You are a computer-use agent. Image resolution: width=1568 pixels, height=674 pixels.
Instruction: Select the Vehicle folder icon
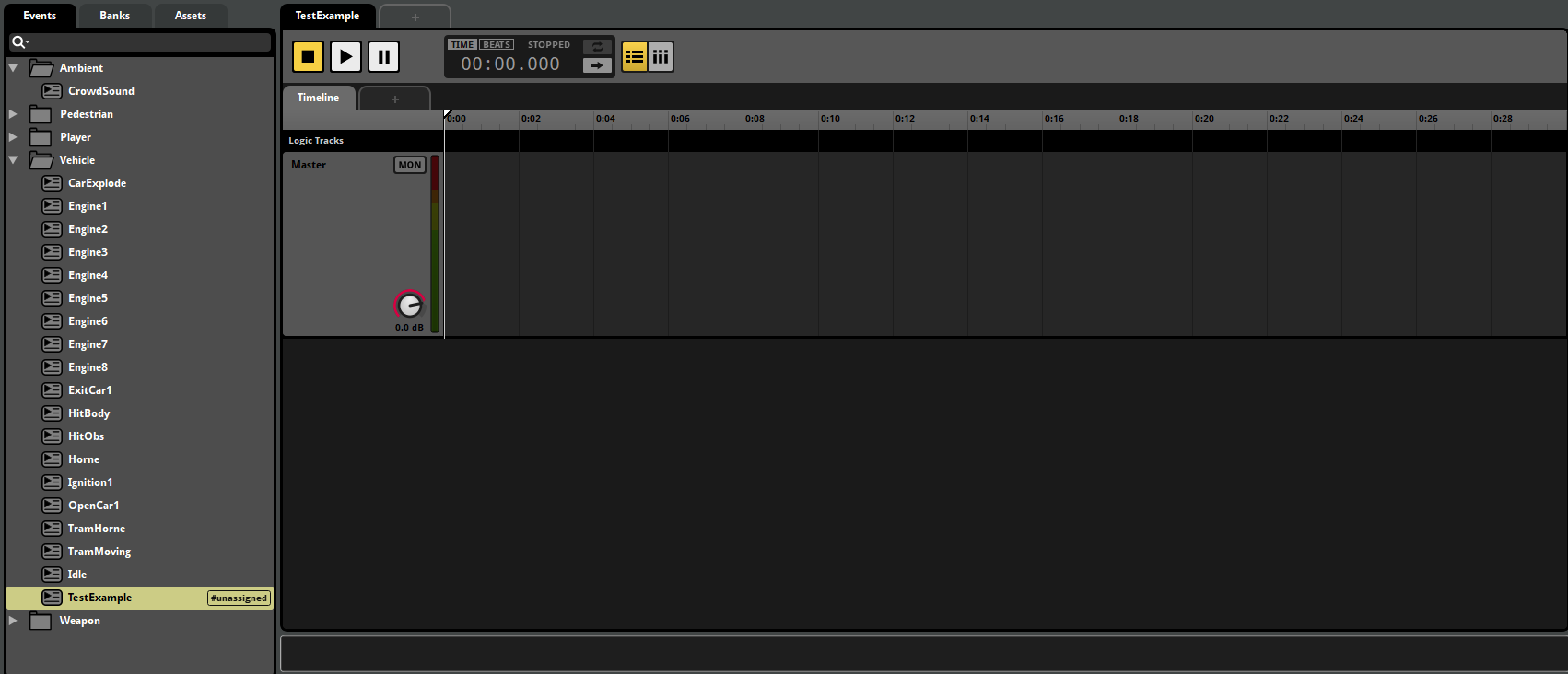tap(41, 160)
